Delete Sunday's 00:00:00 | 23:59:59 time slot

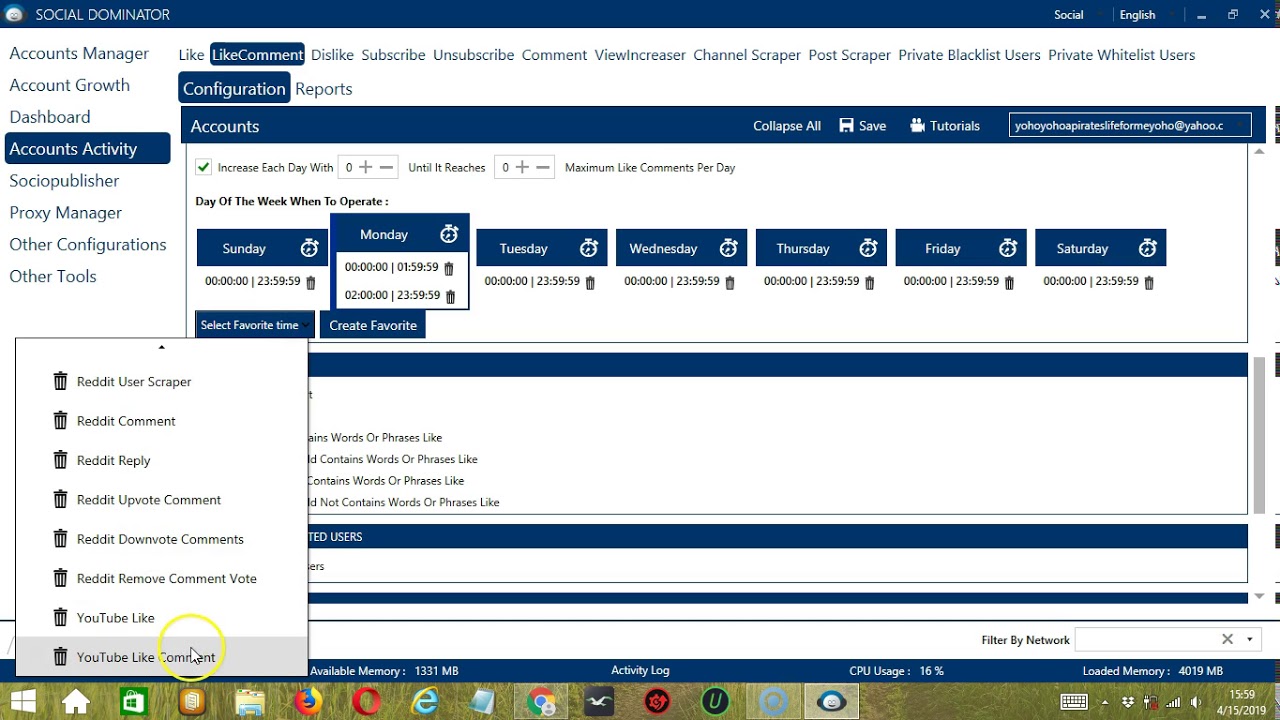click(310, 283)
